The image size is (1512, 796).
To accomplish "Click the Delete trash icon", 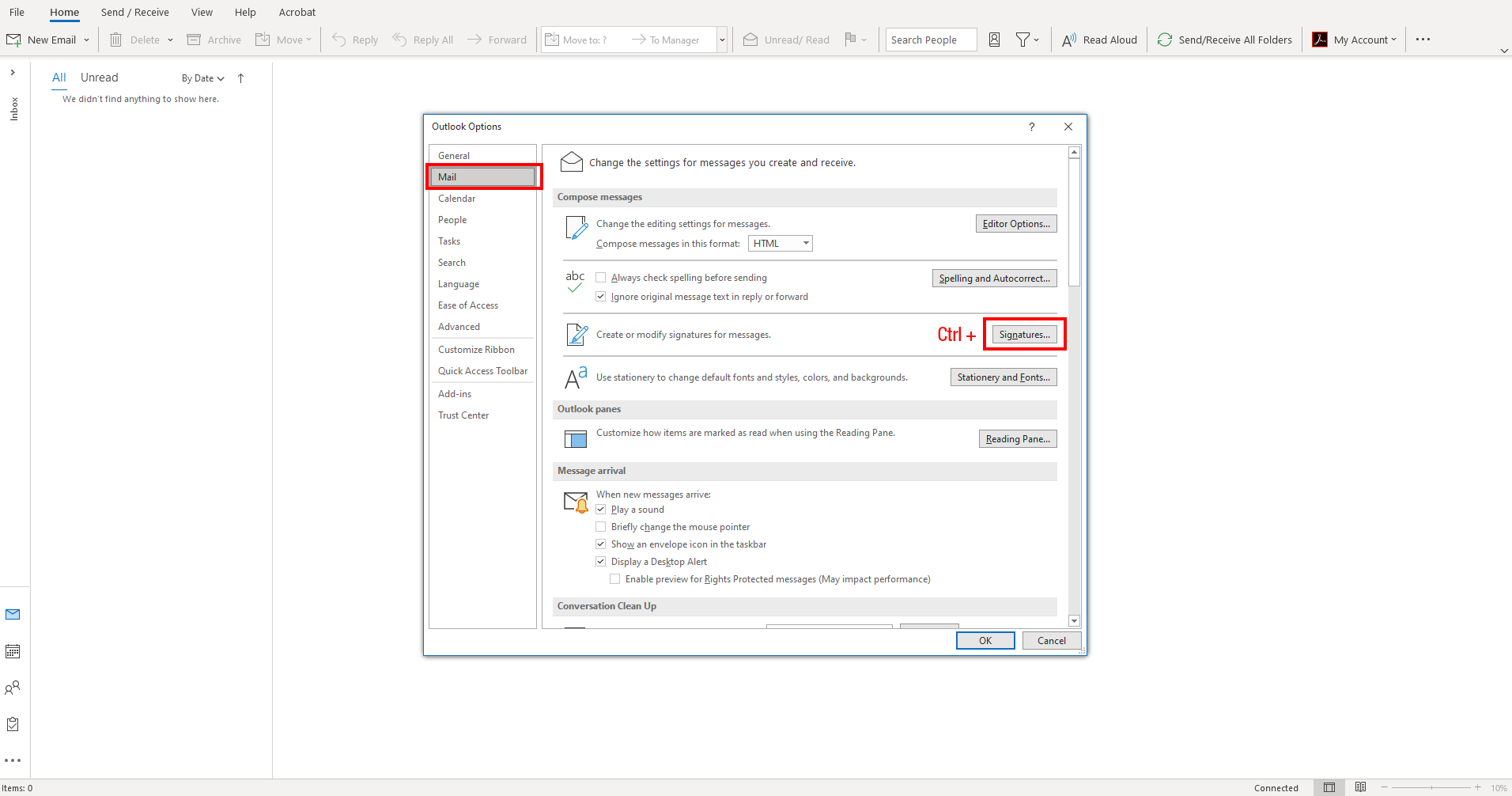I will click(x=115, y=40).
